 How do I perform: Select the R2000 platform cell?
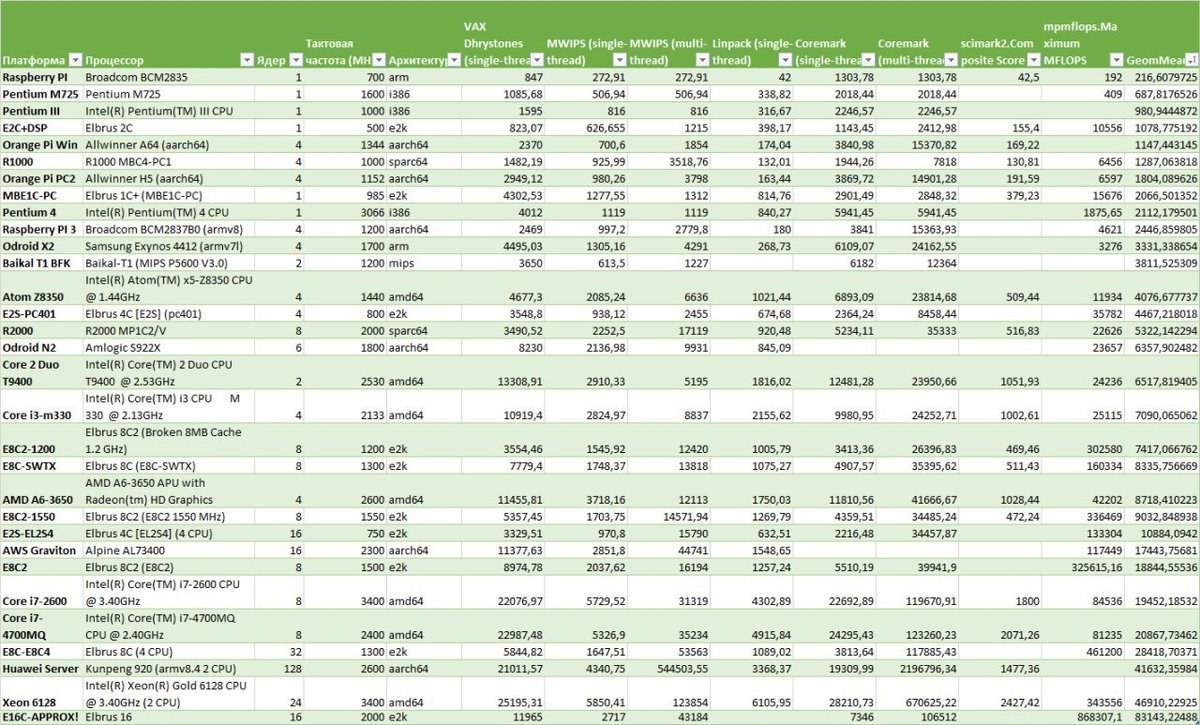(x=41, y=331)
